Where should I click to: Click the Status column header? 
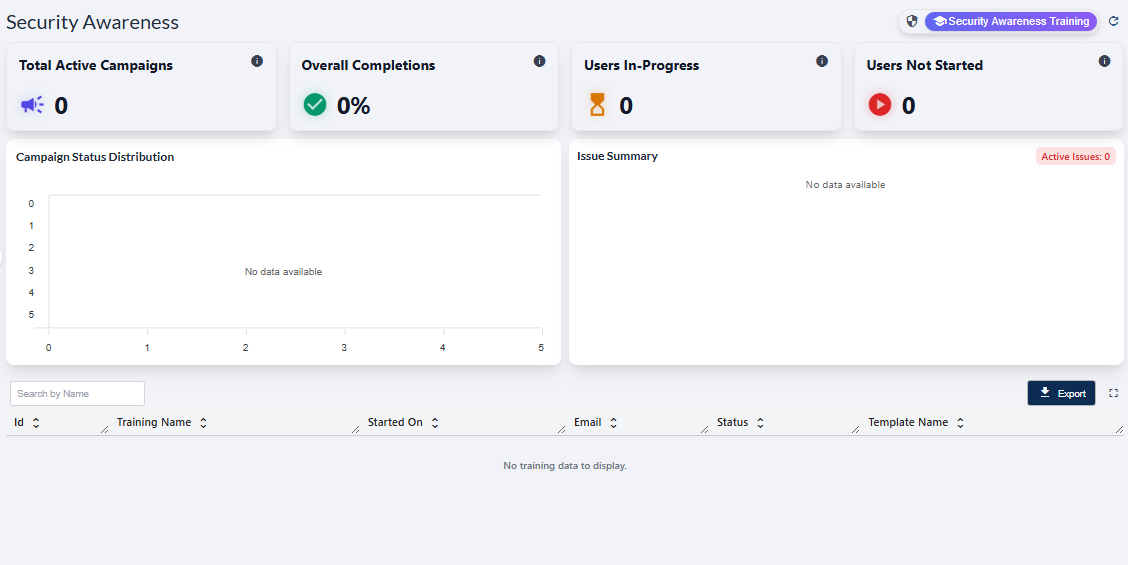(x=732, y=423)
